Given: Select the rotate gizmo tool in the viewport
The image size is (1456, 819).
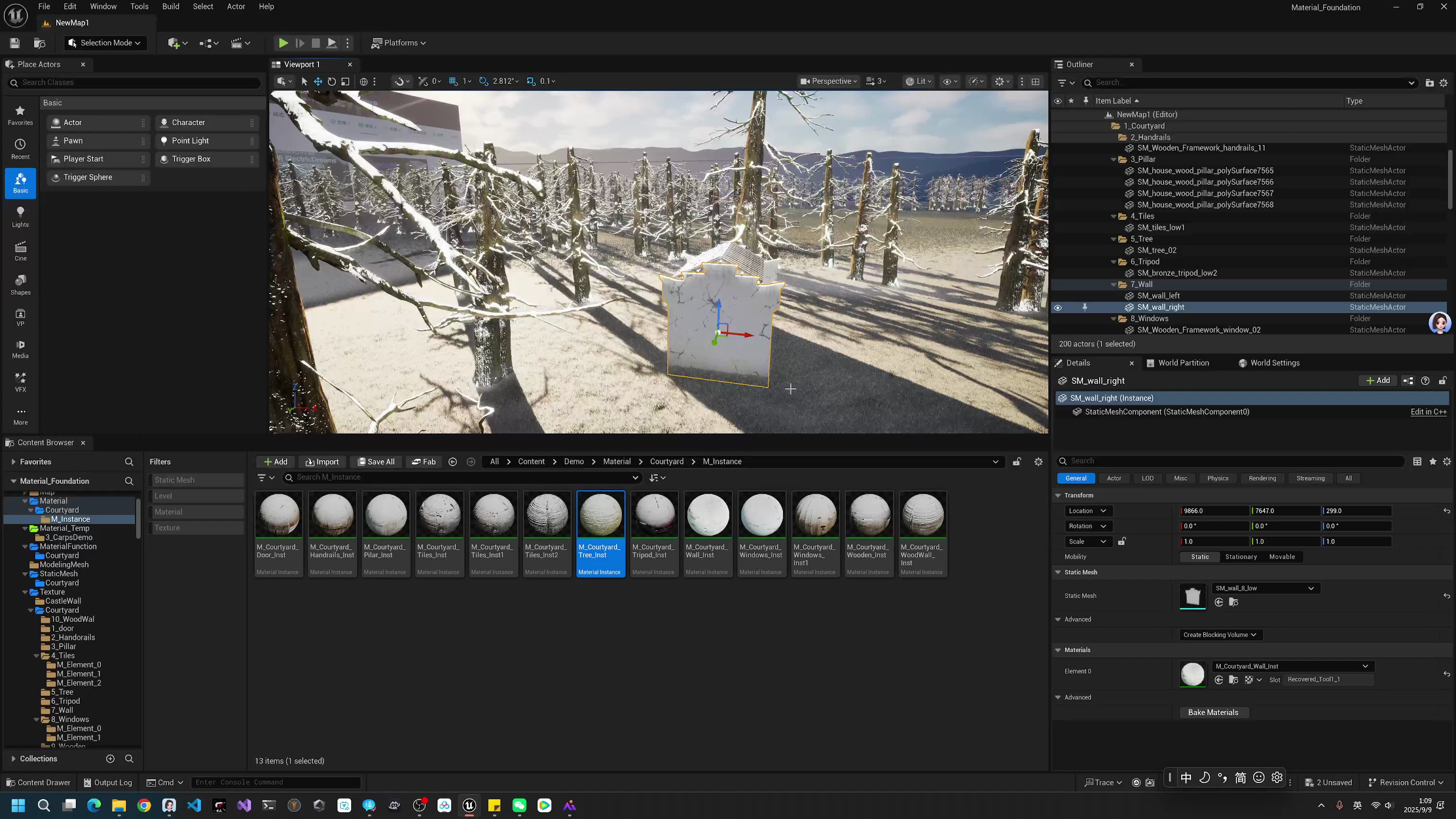Looking at the screenshot, I should click(332, 82).
